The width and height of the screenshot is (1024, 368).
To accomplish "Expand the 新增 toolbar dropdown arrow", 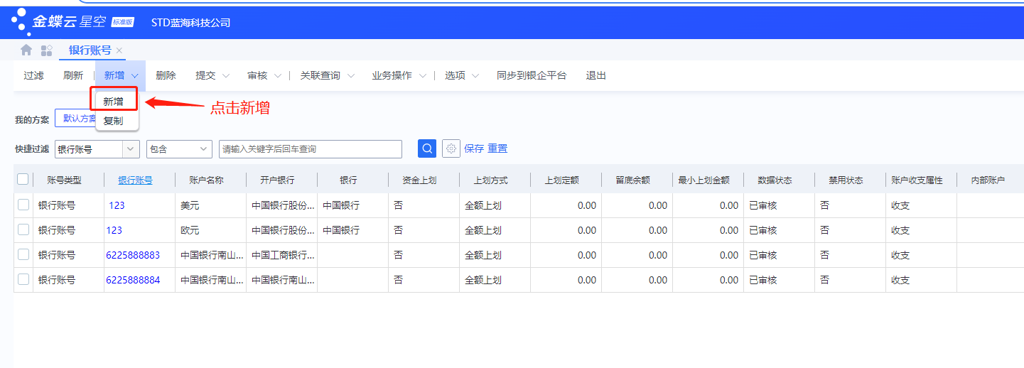I will (135, 76).
